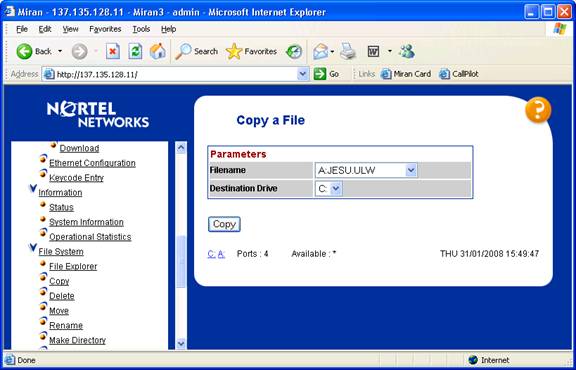
Task: Open the Help menu
Action: pos(168,29)
